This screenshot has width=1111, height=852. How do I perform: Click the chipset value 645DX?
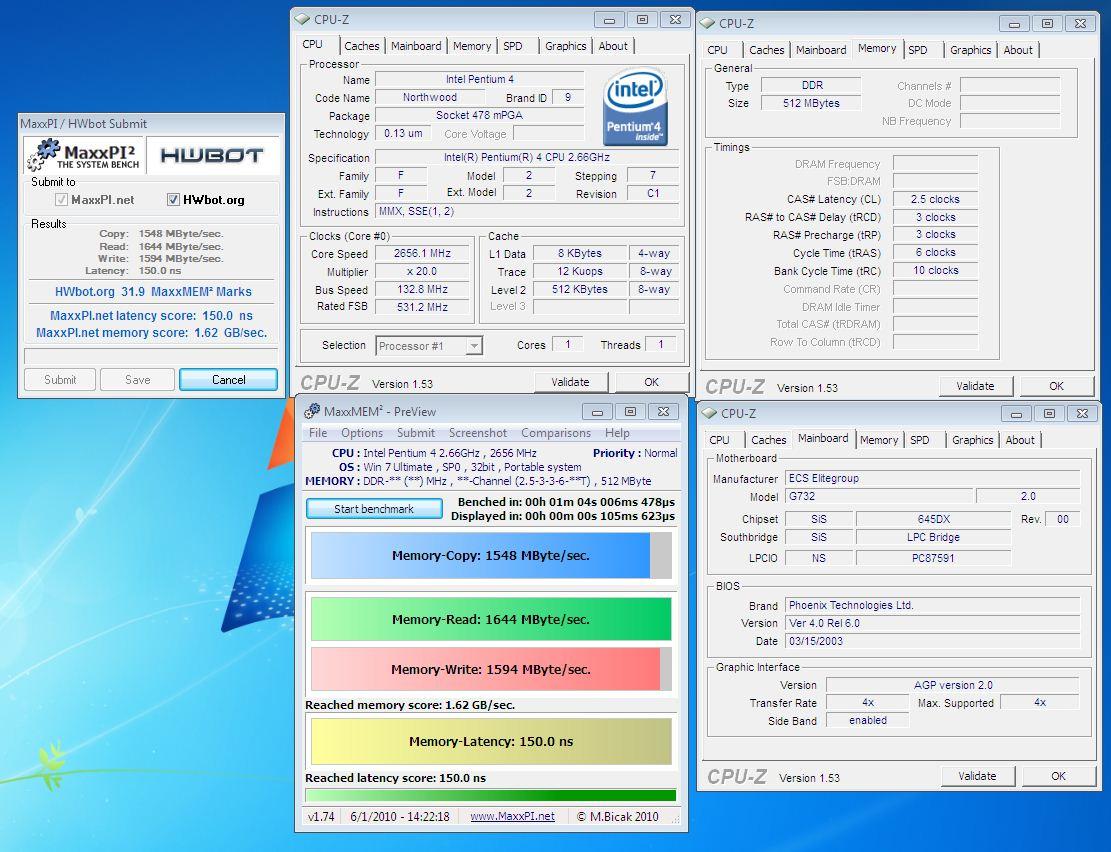pyautogui.click(x=933, y=519)
